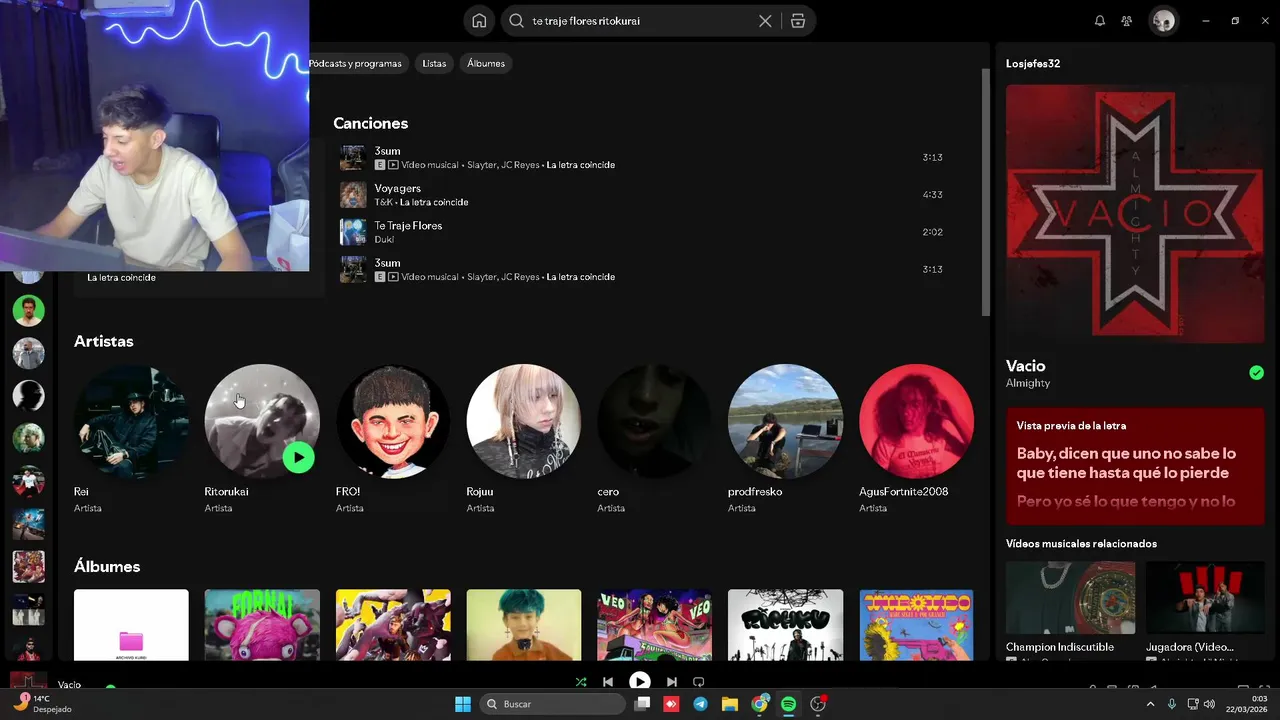Open Losjefes32 header in right panel
Viewport: 1280px width, 720px height.
point(1033,64)
